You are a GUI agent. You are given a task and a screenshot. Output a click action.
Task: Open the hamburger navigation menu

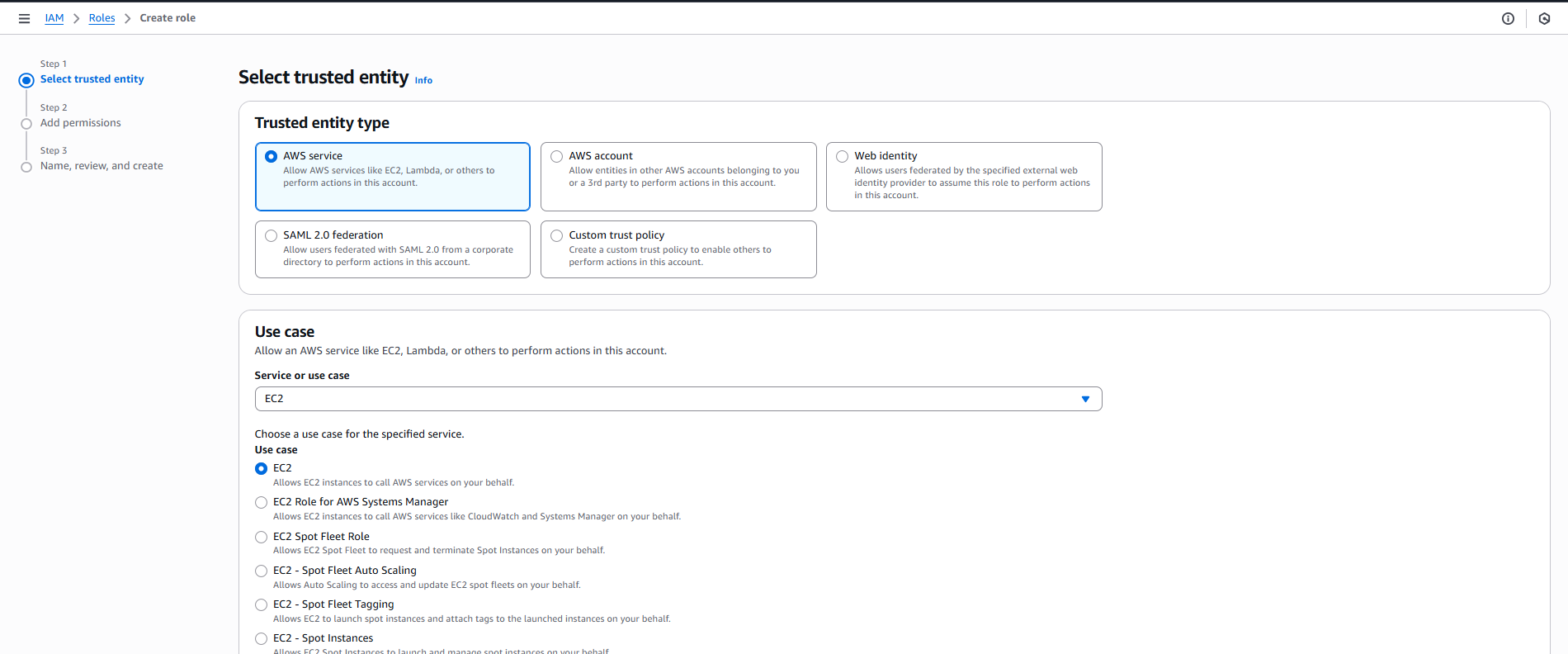pos(24,18)
